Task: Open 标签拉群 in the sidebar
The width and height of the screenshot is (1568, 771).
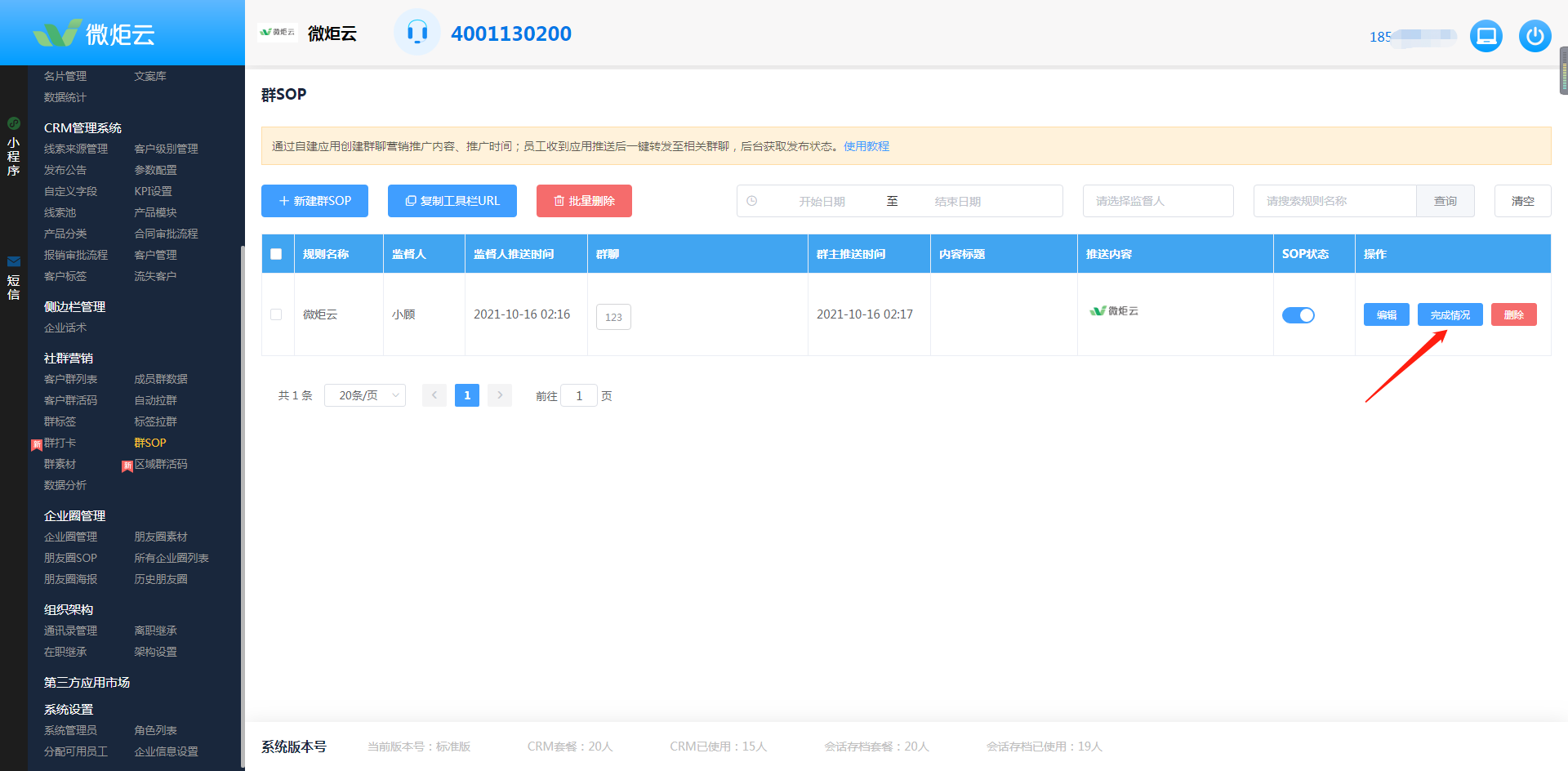Action: pyautogui.click(x=155, y=421)
